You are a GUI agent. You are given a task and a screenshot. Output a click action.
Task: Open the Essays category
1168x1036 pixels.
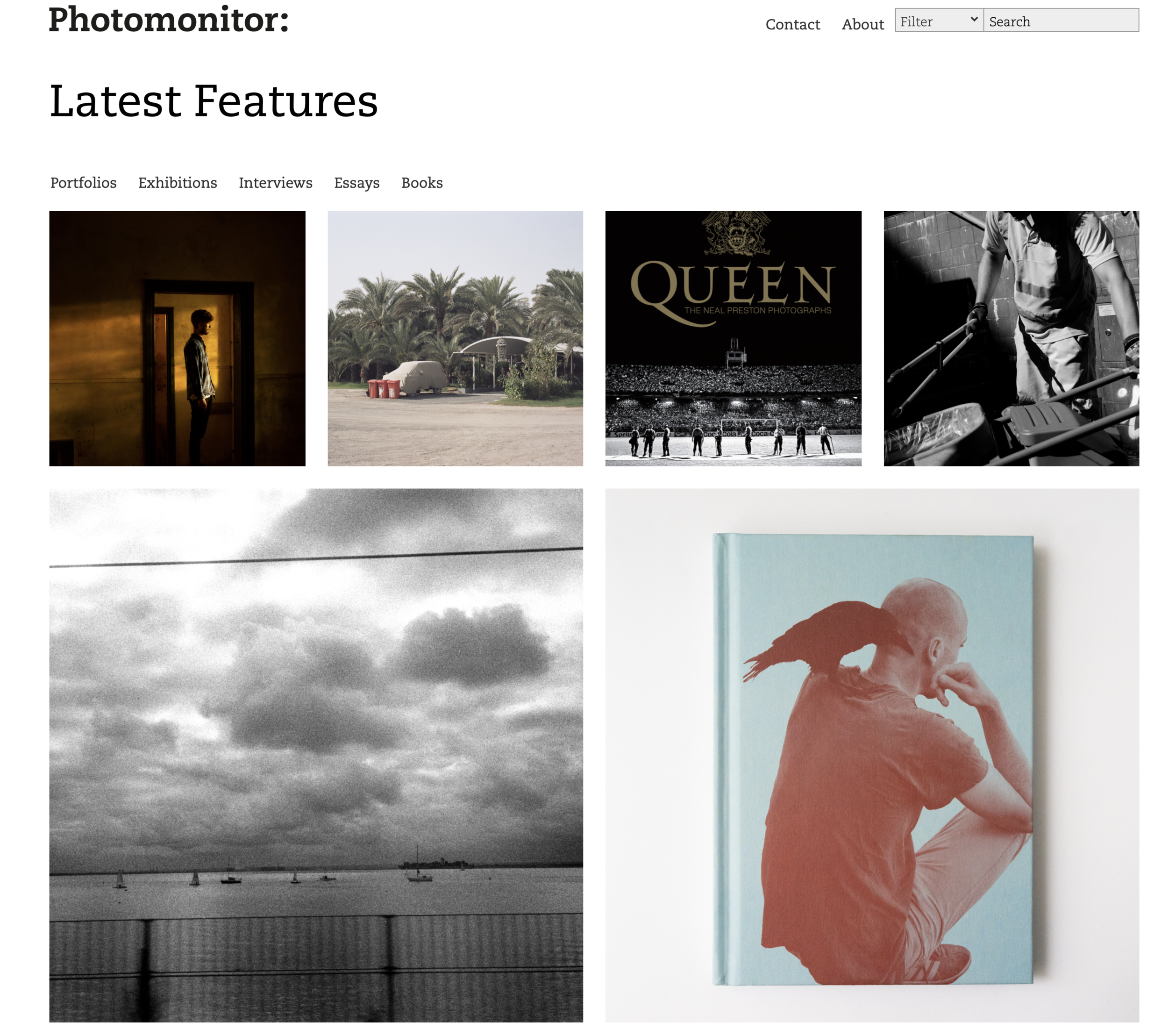(356, 183)
